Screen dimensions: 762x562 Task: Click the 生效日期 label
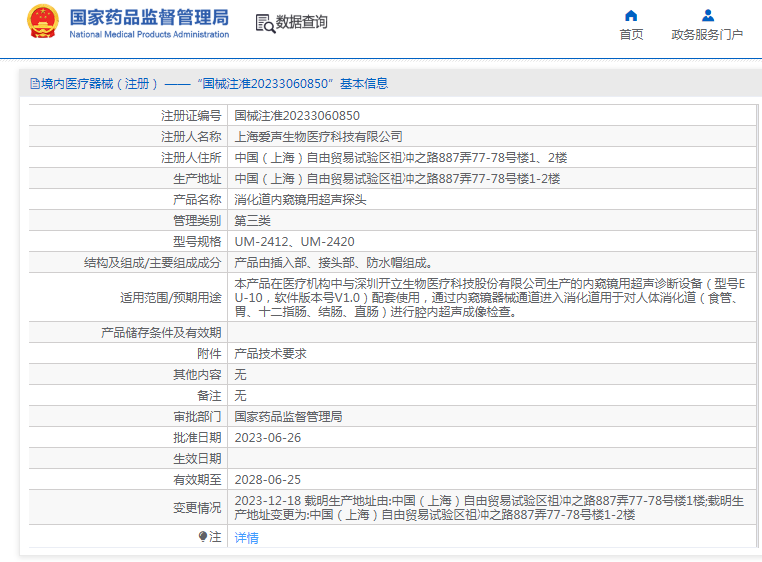(x=197, y=458)
